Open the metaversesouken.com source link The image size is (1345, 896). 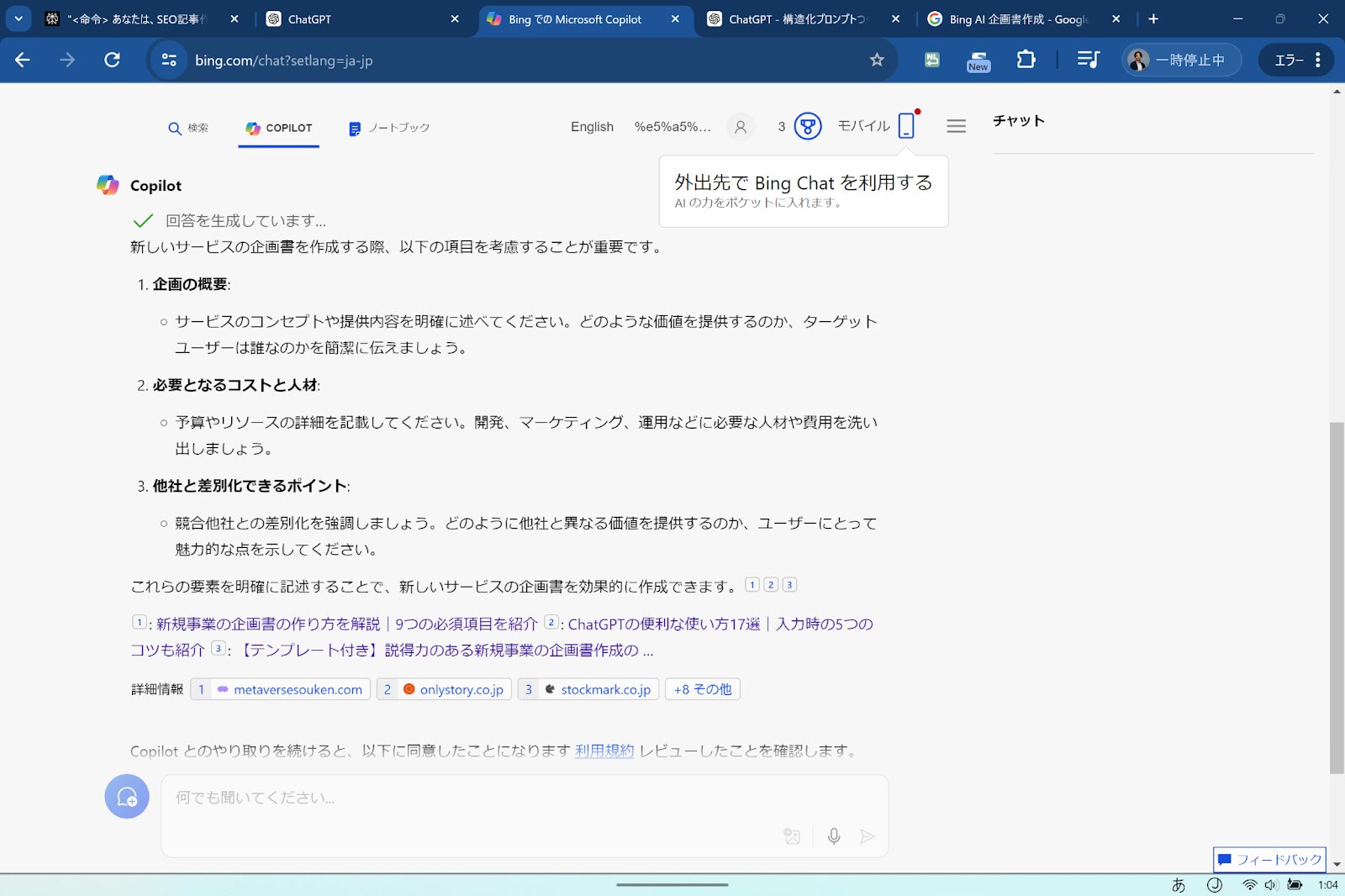[x=298, y=689]
